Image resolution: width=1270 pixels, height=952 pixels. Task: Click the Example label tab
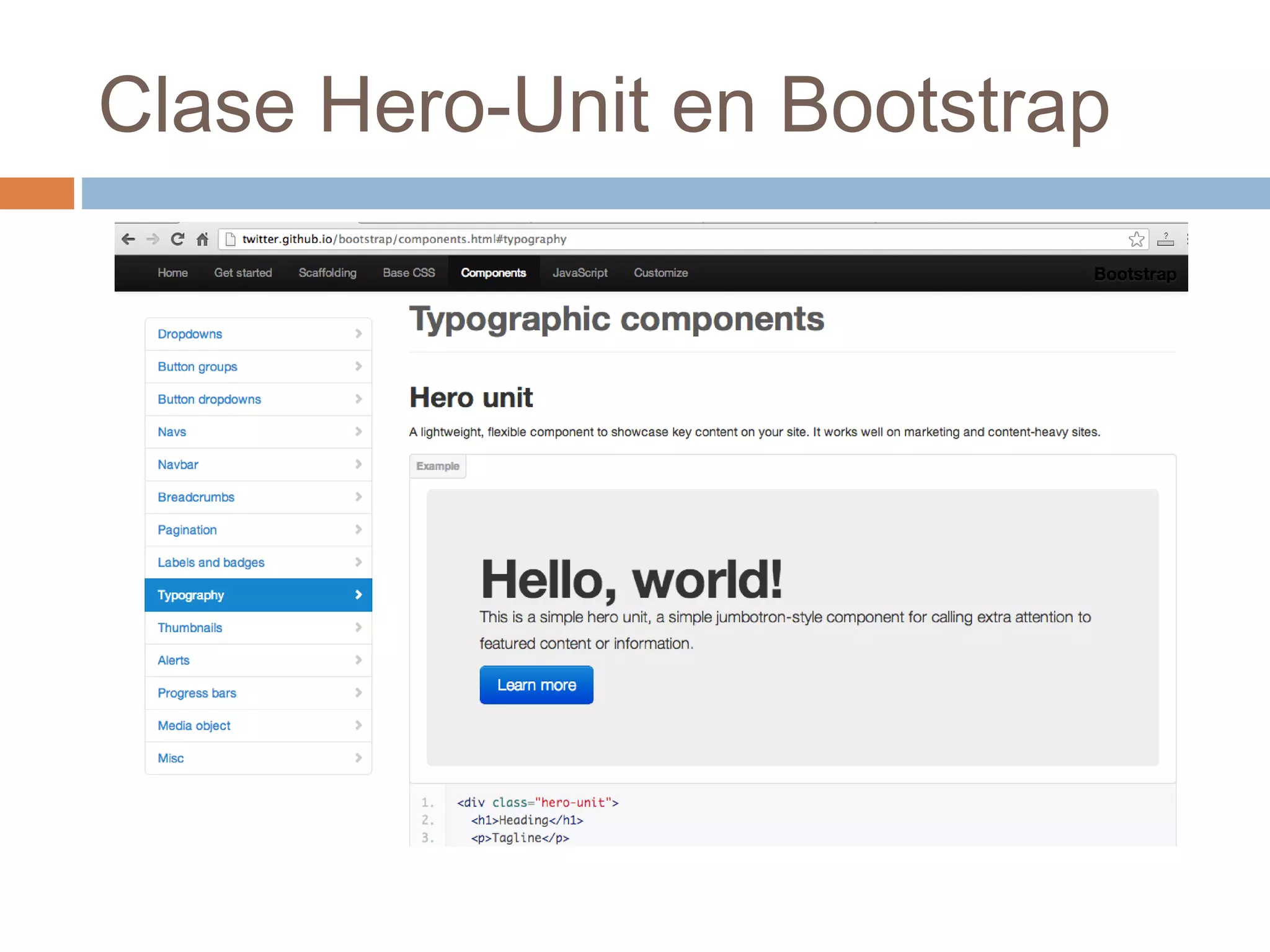(x=438, y=466)
